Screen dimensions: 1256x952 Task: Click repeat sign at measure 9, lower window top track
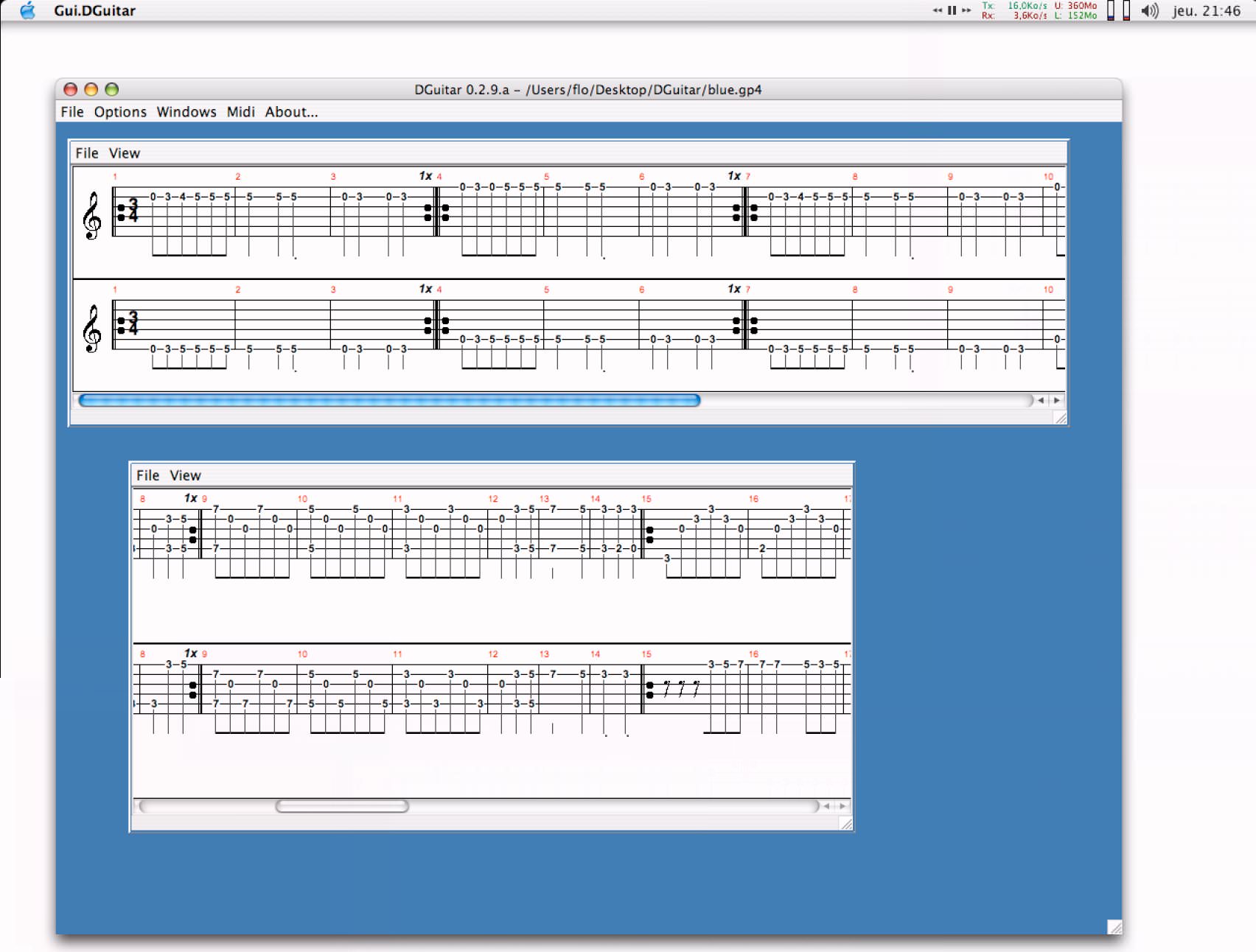point(196,534)
